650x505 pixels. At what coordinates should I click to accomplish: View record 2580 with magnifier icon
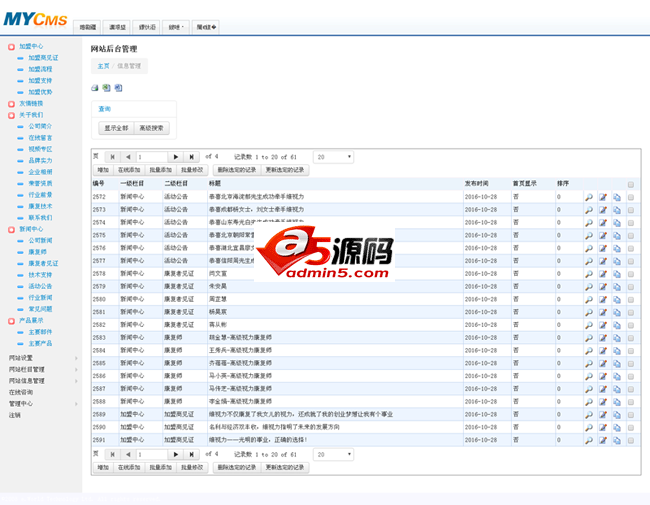pyautogui.click(x=589, y=300)
